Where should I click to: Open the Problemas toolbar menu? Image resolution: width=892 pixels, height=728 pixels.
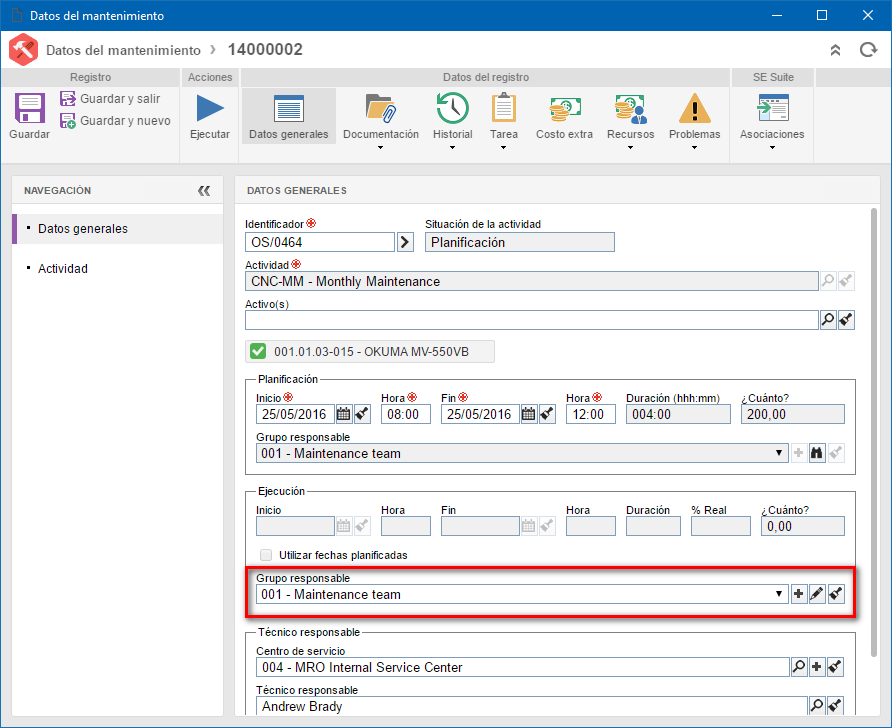(x=695, y=121)
